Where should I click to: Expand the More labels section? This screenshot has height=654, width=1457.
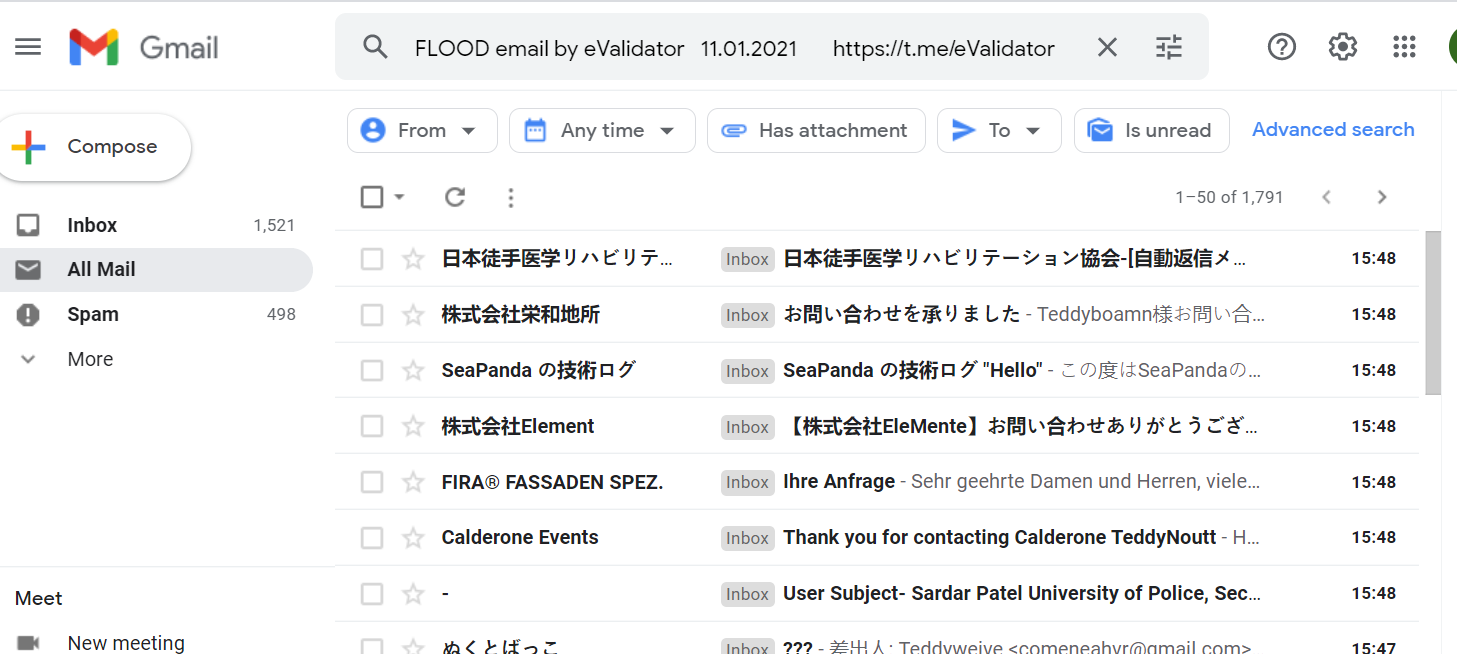90,359
